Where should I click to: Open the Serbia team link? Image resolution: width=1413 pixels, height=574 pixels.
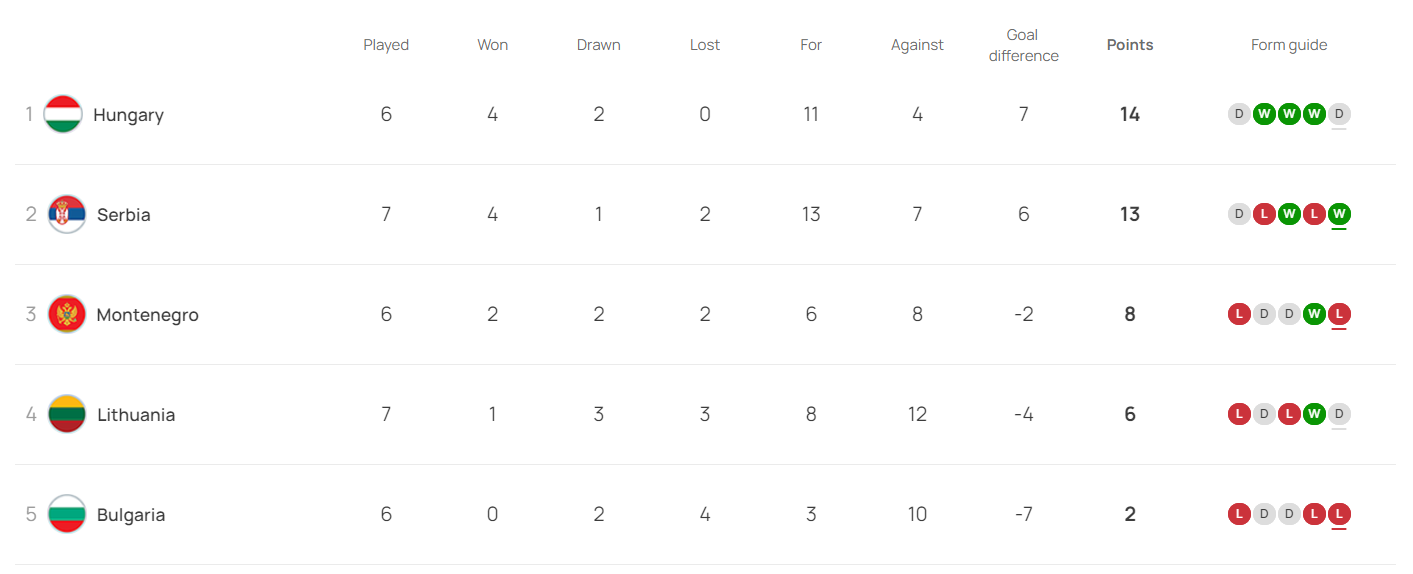tap(124, 215)
